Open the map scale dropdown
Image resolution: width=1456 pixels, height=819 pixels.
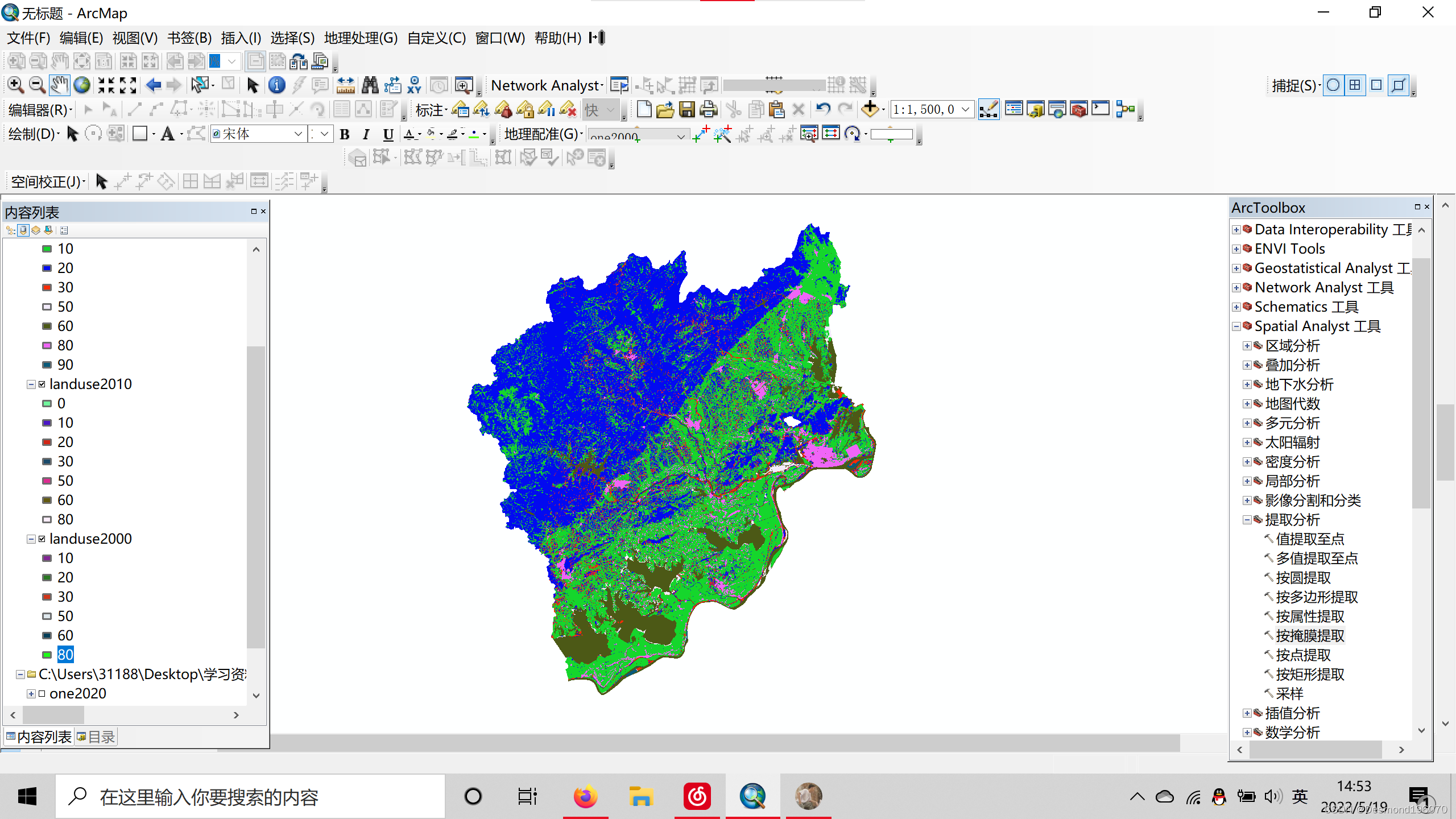pos(965,109)
